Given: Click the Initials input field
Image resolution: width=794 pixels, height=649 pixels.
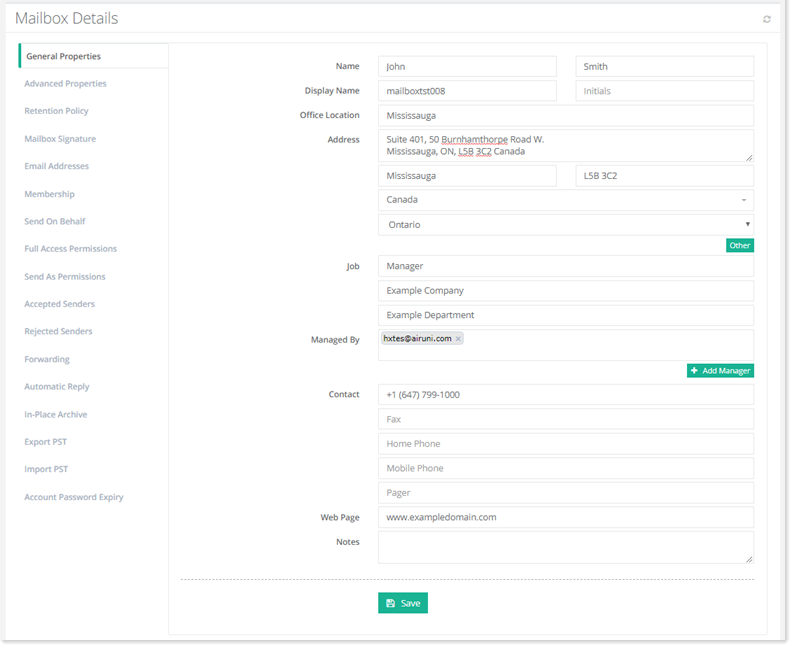Looking at the screenshot, I should pyautogui.click(x=664, y=91).
